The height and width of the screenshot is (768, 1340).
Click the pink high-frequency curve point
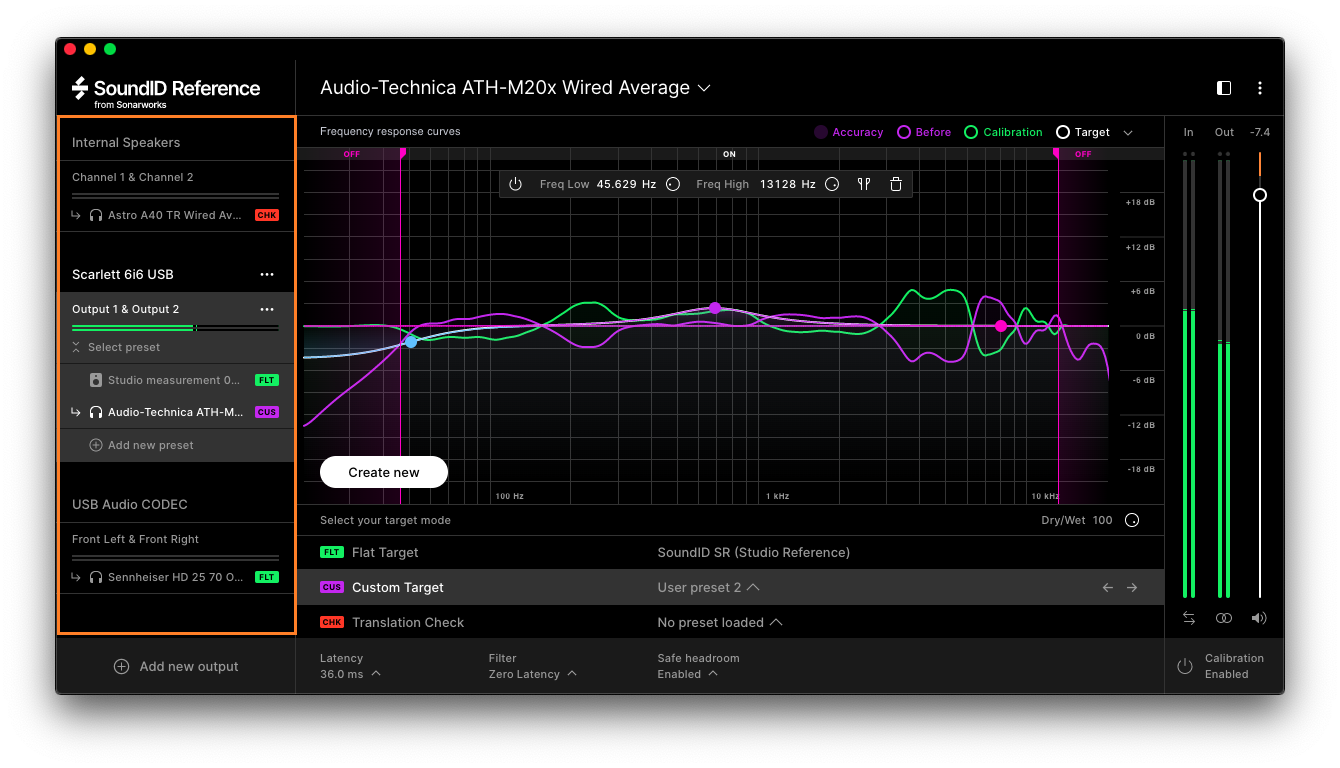pos(1001,326)
